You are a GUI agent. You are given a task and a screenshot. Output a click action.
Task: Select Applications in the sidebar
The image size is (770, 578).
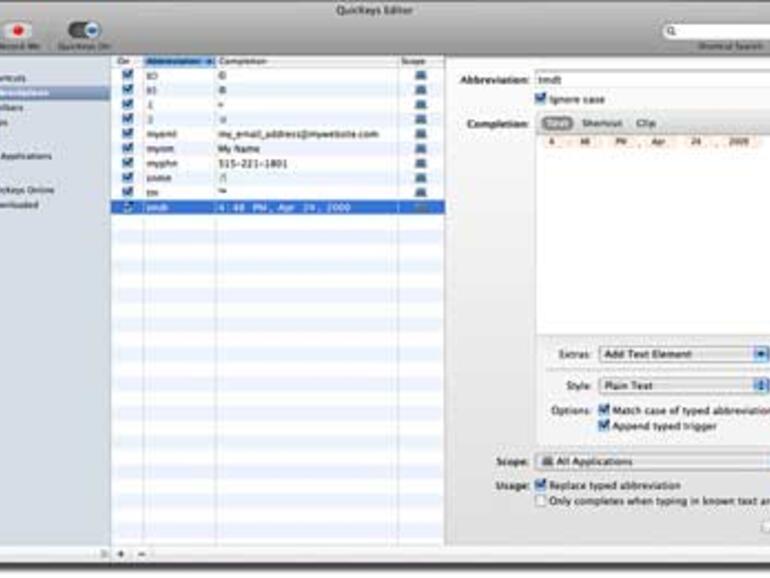27,156
